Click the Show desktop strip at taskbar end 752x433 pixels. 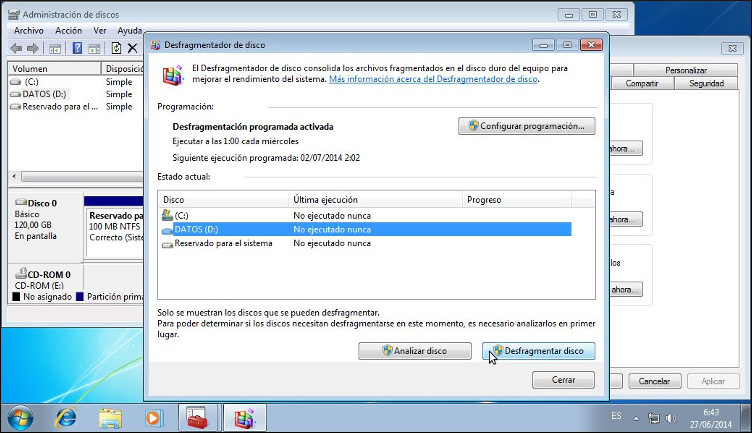tap(746, 418)
